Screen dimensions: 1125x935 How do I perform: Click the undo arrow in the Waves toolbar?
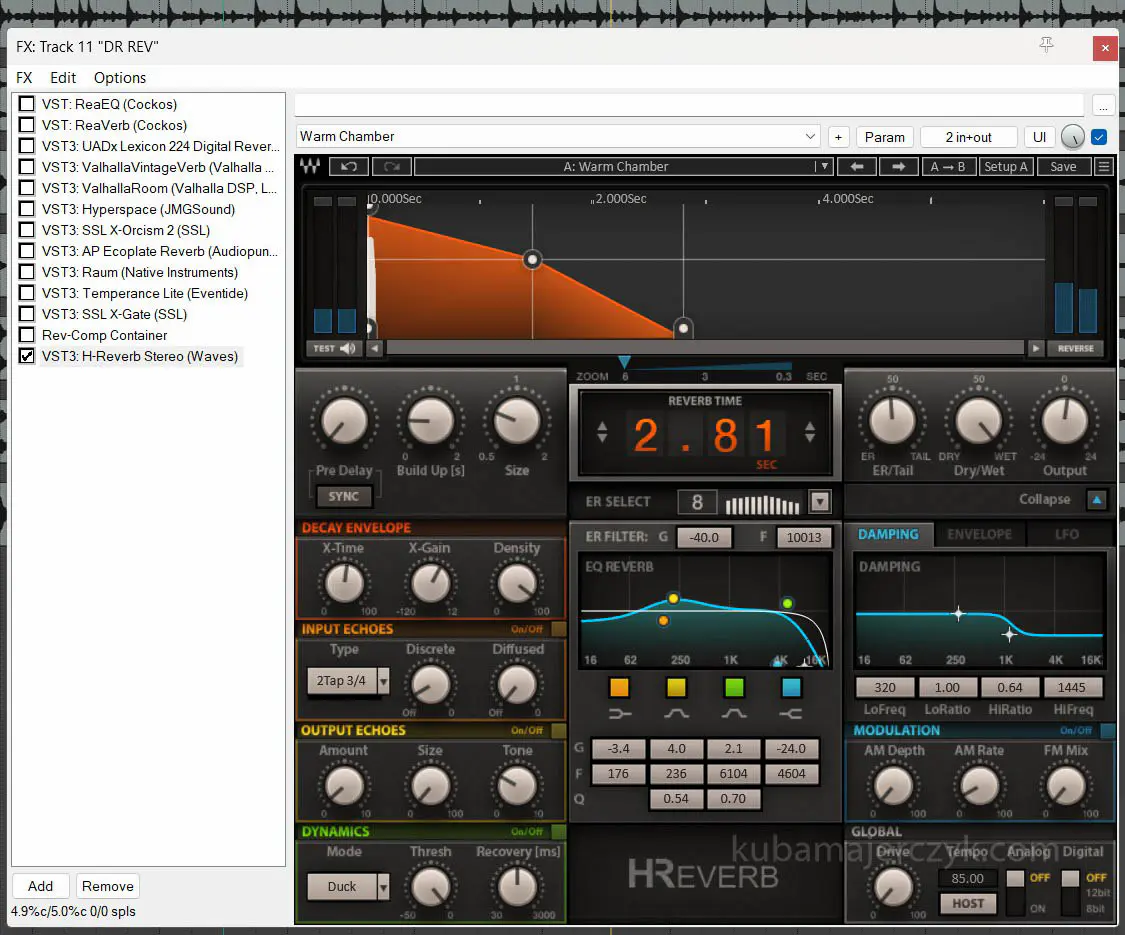point(350,167)
